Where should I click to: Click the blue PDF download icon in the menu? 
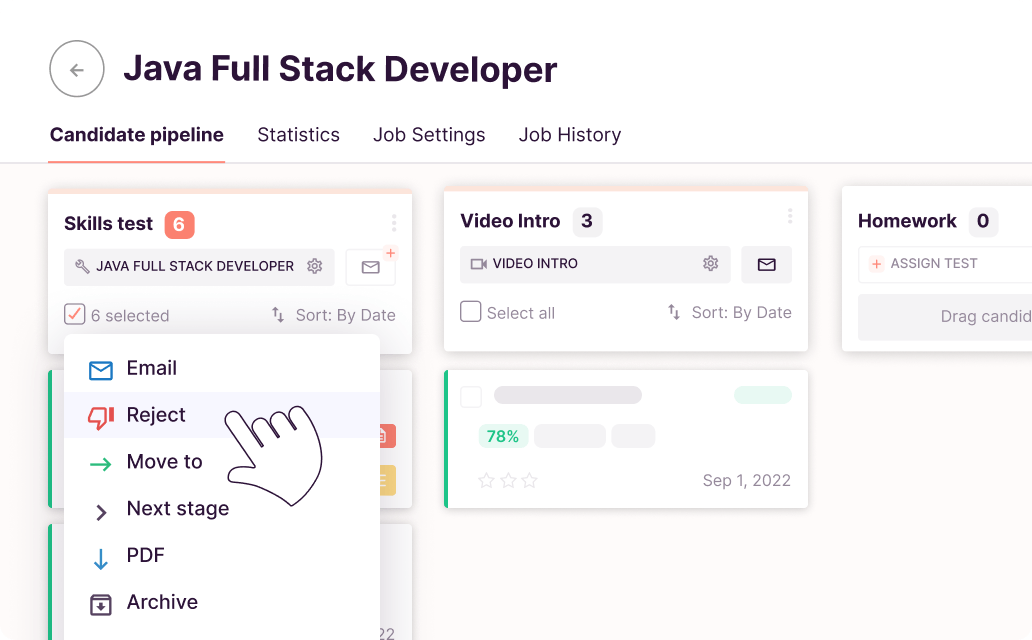(x=101, y=555)
